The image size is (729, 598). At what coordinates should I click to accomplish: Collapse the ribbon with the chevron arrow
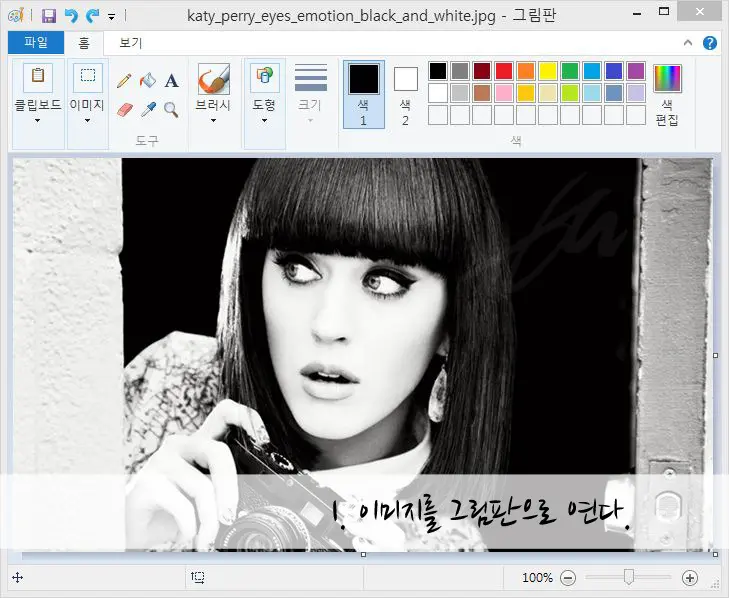[x=688, y=43]
